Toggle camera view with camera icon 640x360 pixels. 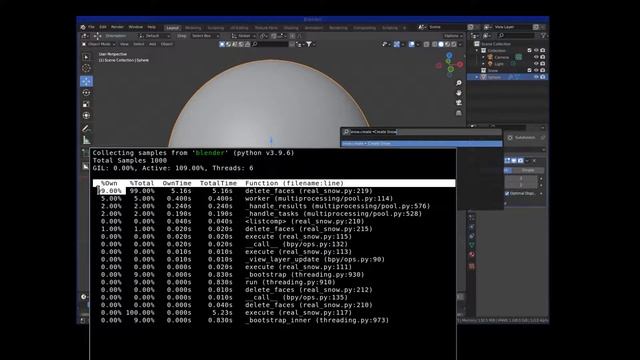pyautogui.click(x=459, y=103)
